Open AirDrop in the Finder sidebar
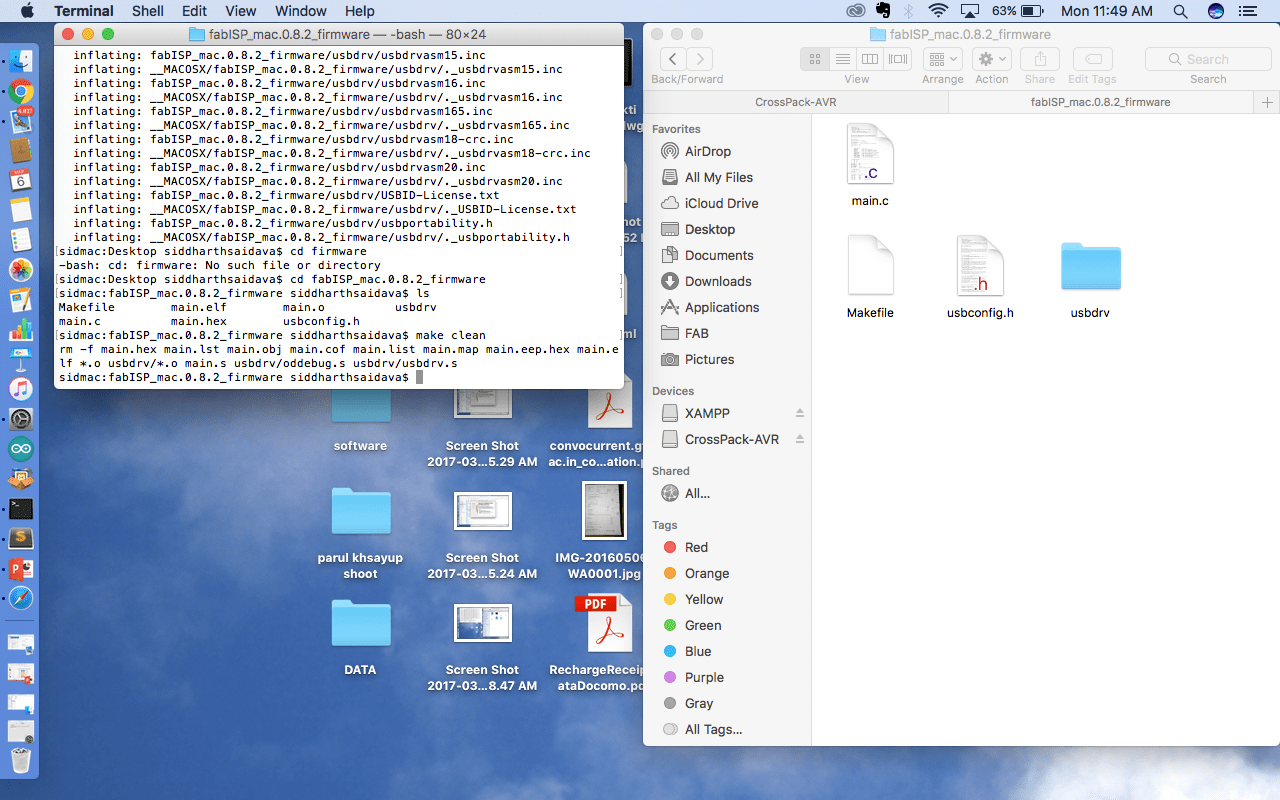Screen dimensions: 1280x800 708,151
